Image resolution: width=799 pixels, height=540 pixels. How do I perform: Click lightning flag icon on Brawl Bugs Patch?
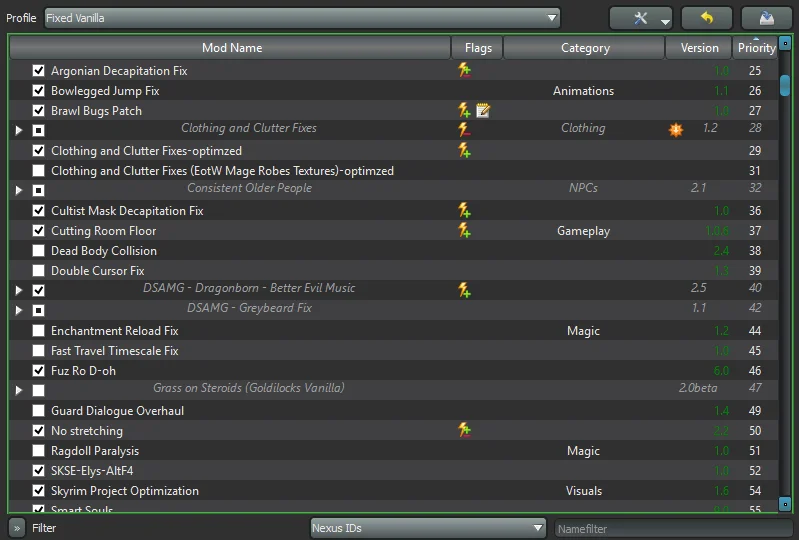(x=464, y=110)
